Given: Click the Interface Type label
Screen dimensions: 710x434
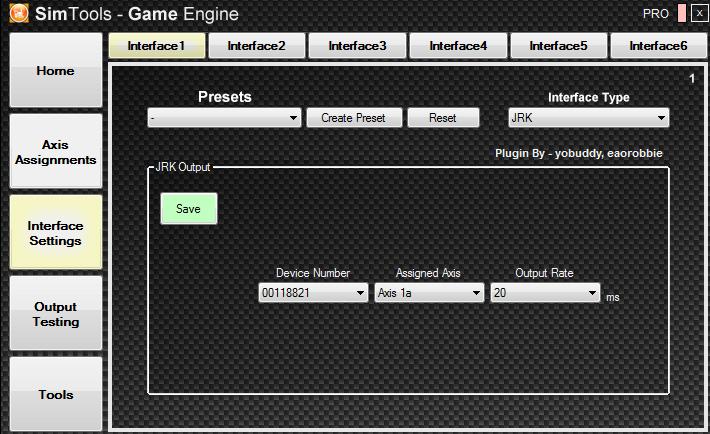Looking at the screenshot, I should click(589, 97).
